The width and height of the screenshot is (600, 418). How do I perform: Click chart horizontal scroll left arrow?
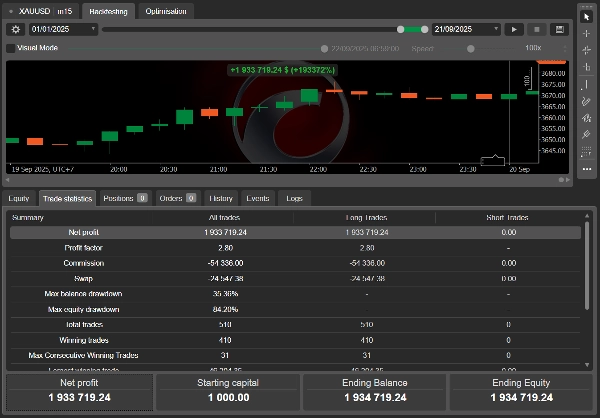(x=7, y=180)
